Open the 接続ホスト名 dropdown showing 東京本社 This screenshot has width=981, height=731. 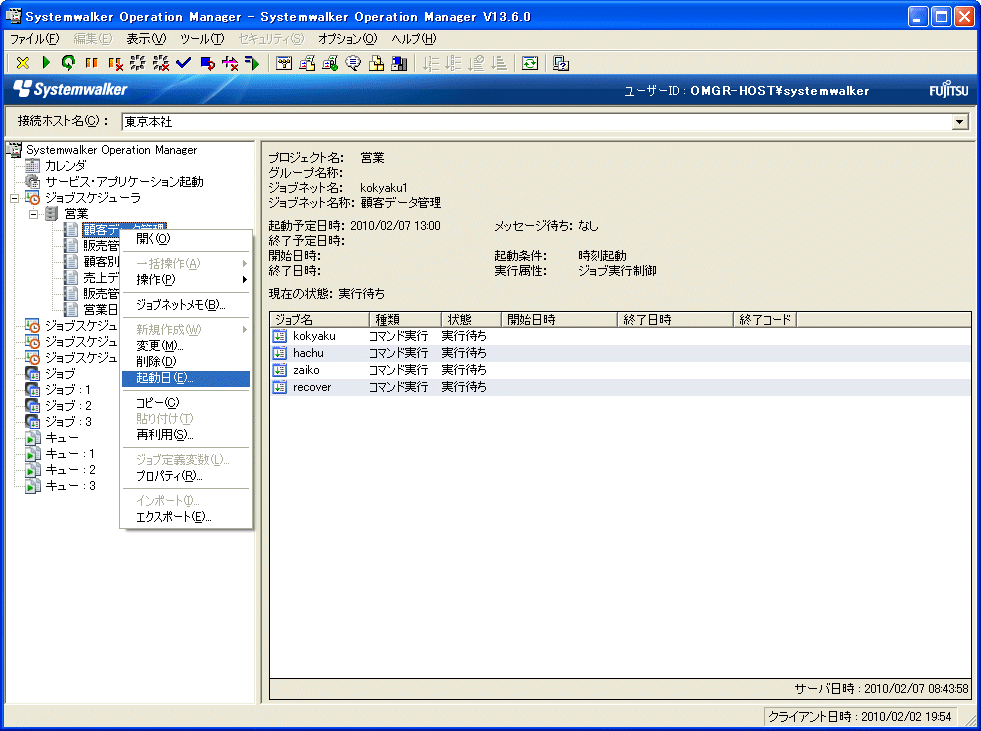[958, 121]
